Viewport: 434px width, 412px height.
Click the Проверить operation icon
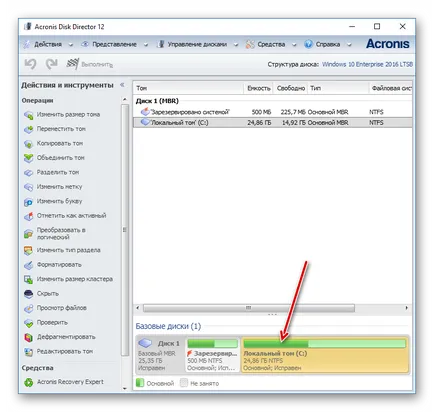tap(29, 323)
